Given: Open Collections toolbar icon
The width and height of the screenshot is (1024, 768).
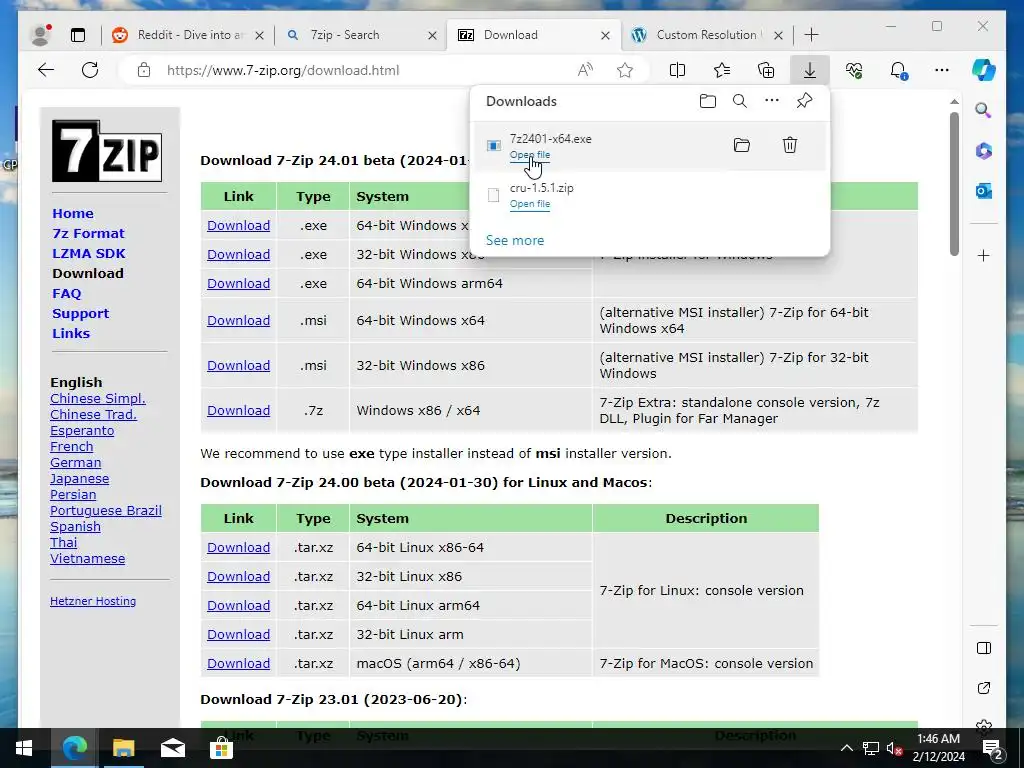Looking at the screenshot, I should (x=765, y=70).
